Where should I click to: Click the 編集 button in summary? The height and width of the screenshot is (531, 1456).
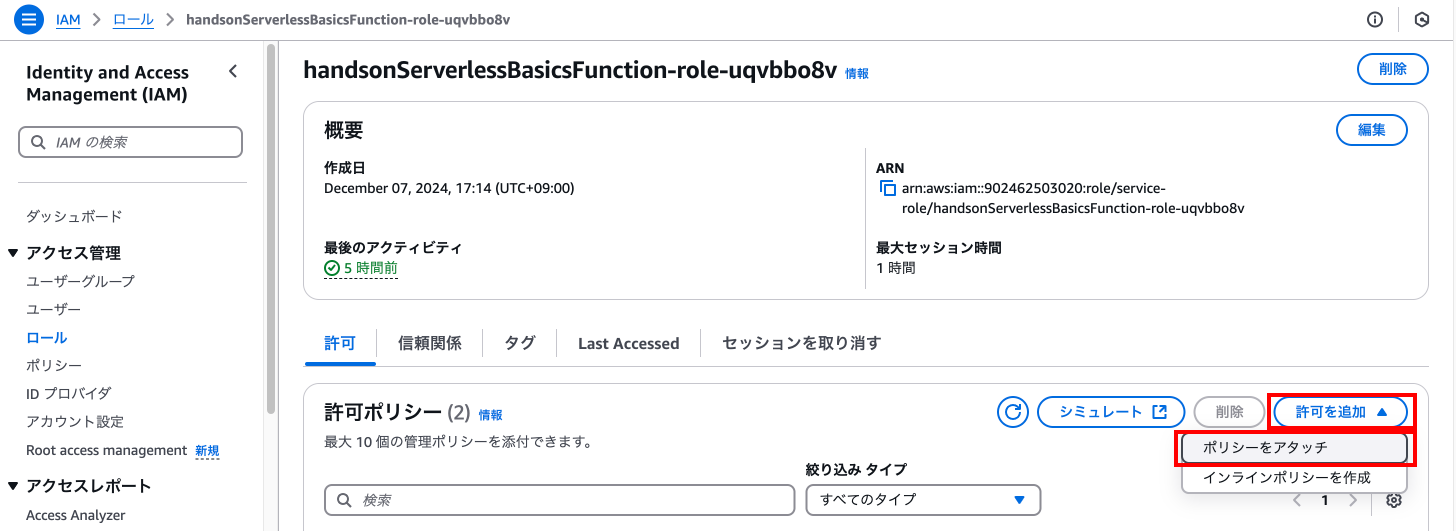pos(1371,130)
